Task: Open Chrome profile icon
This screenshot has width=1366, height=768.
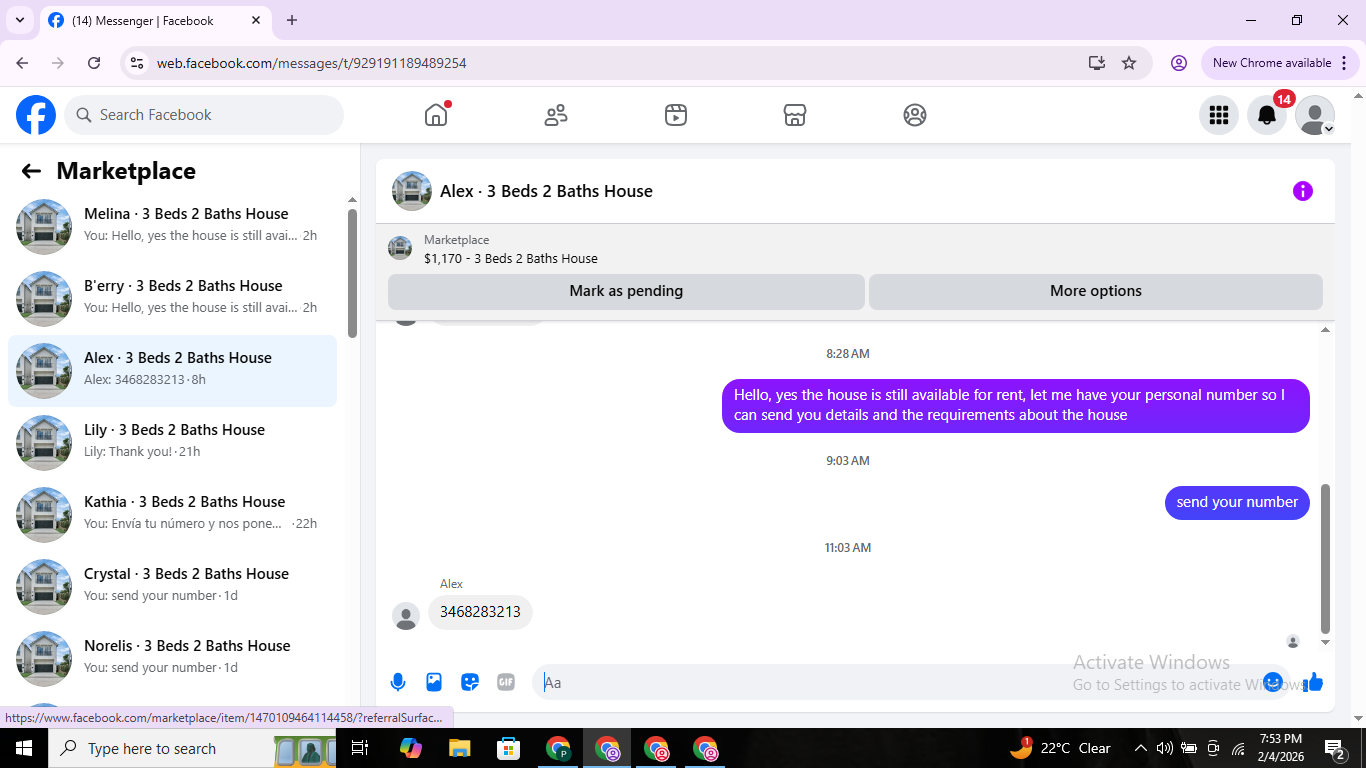Action: click(x=1179, y=63)
